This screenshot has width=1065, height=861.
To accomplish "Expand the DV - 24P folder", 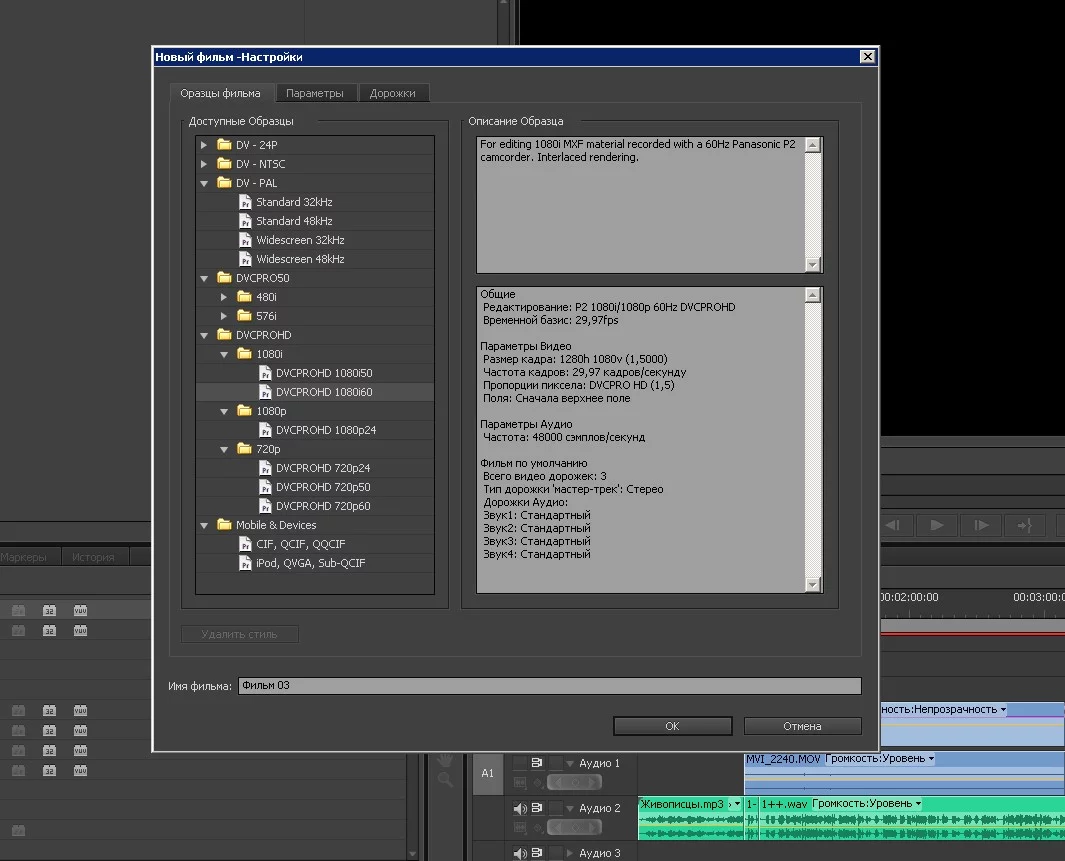I will point(204,145).
